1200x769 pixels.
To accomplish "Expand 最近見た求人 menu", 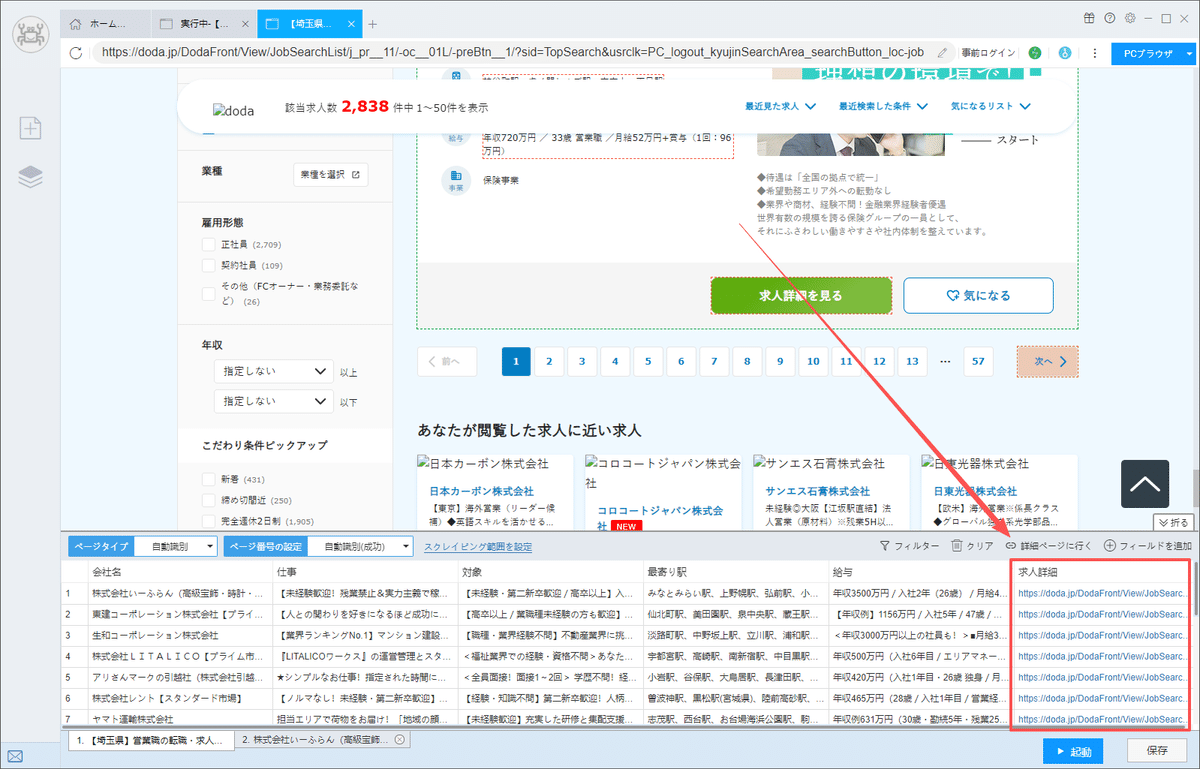I will tap(781, 106).
